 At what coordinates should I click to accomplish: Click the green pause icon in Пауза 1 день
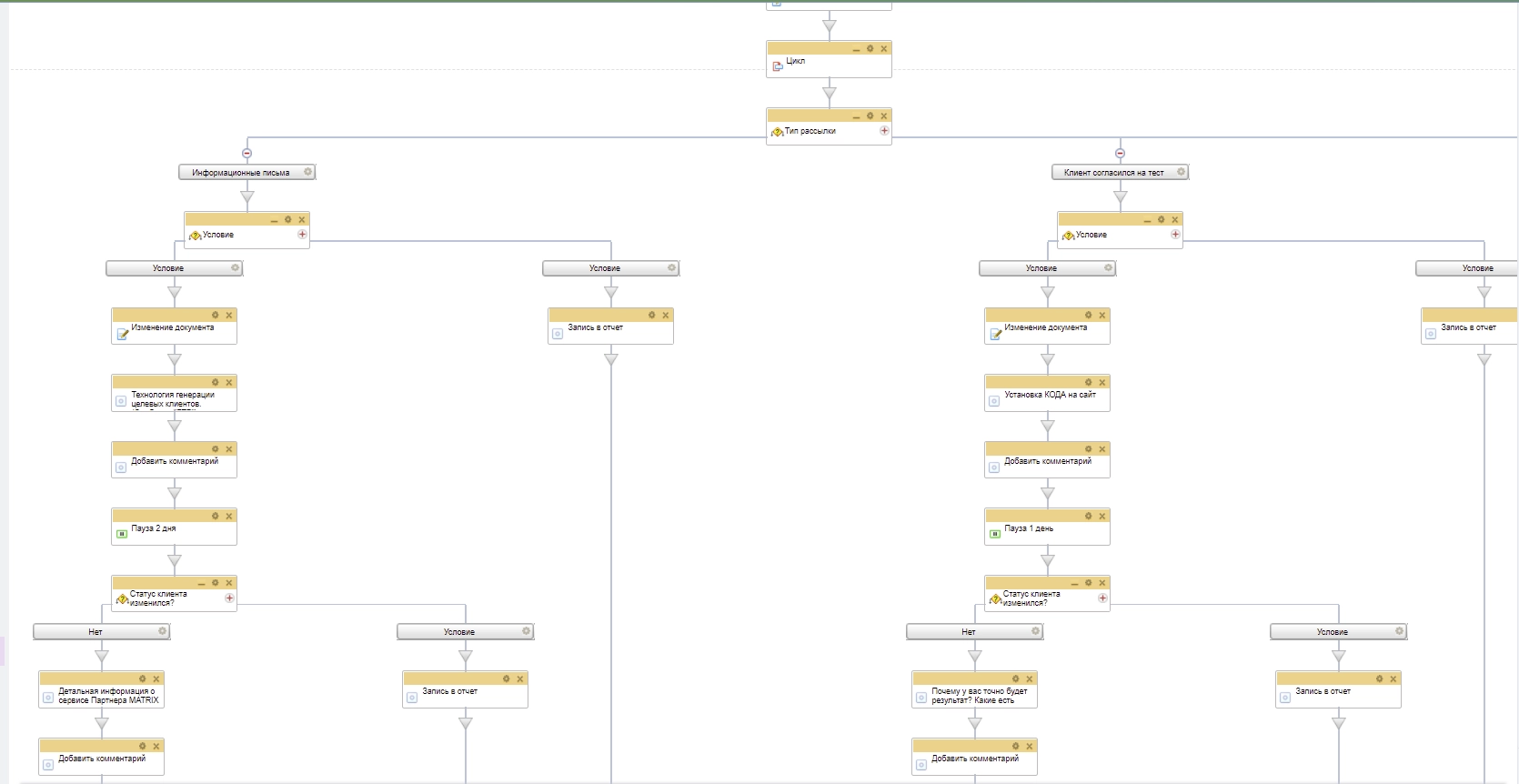click(x=994, y=534)
